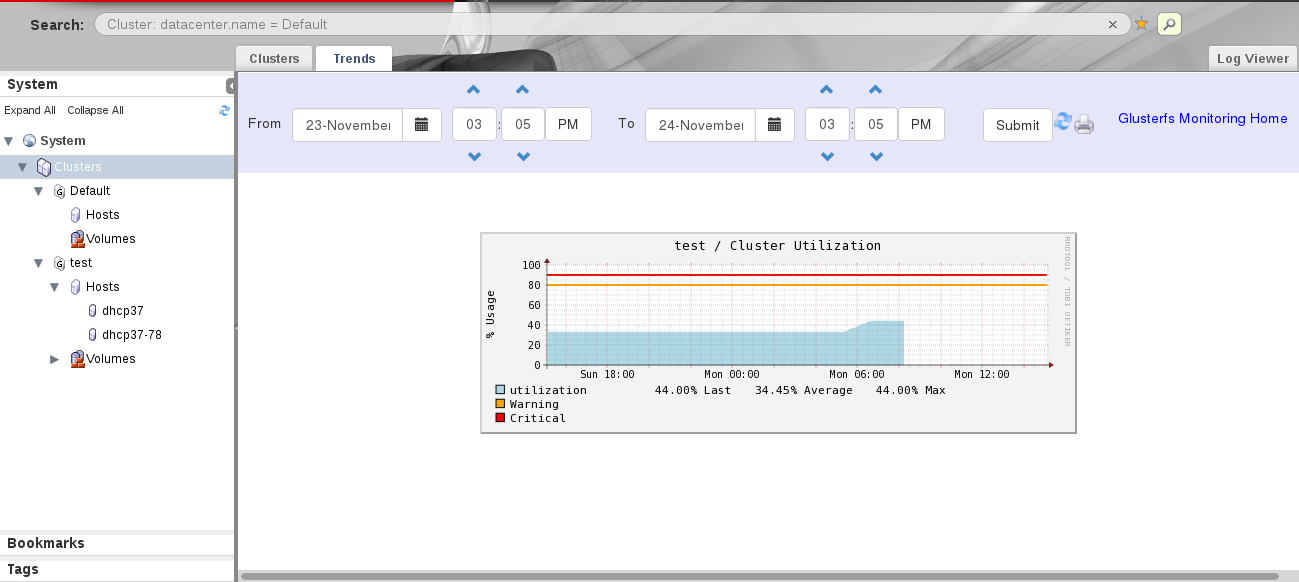Open the From date calendar picker

click(421, 125)
